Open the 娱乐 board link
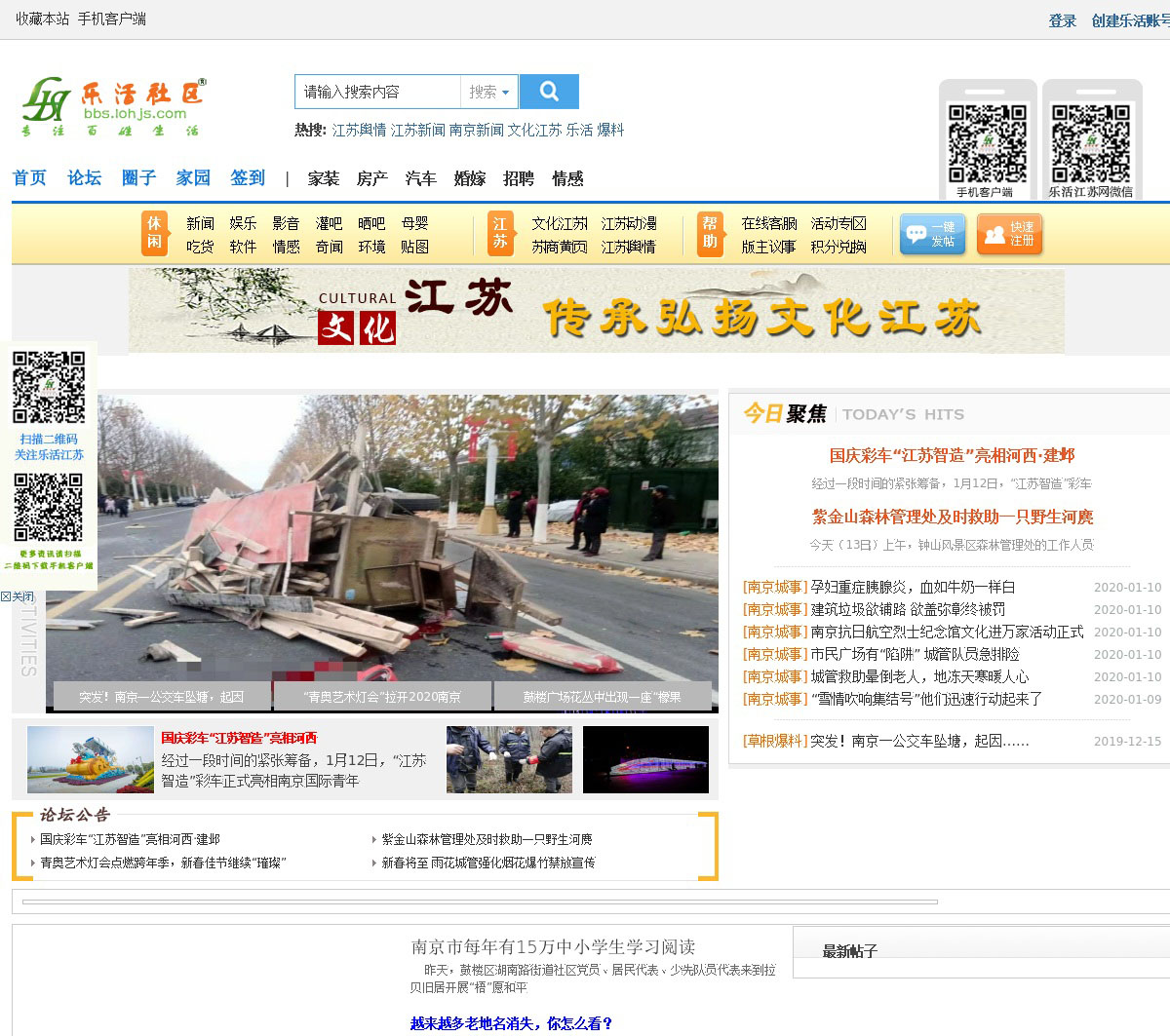 point(244,223)
